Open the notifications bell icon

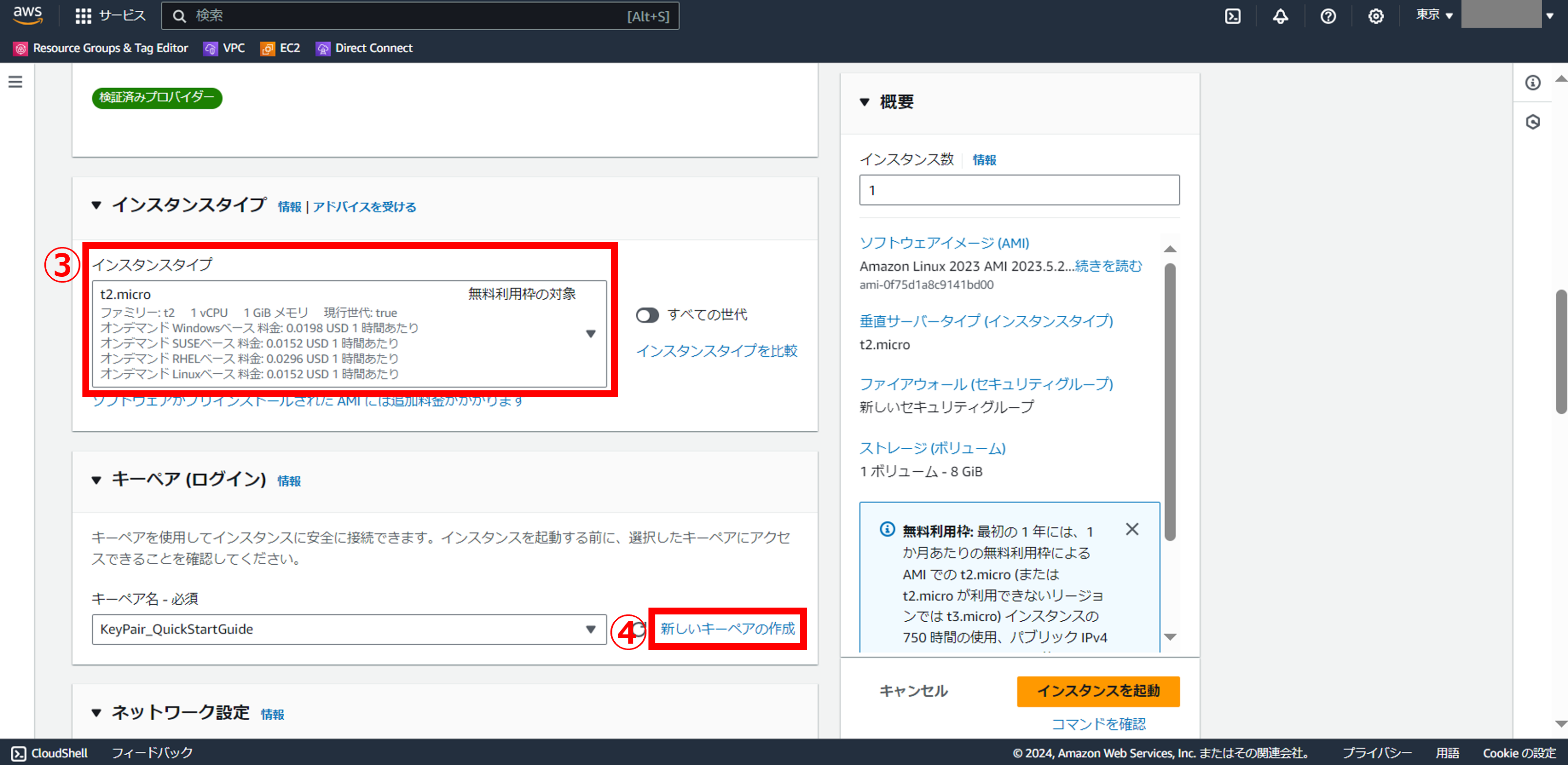[1280, 17]
